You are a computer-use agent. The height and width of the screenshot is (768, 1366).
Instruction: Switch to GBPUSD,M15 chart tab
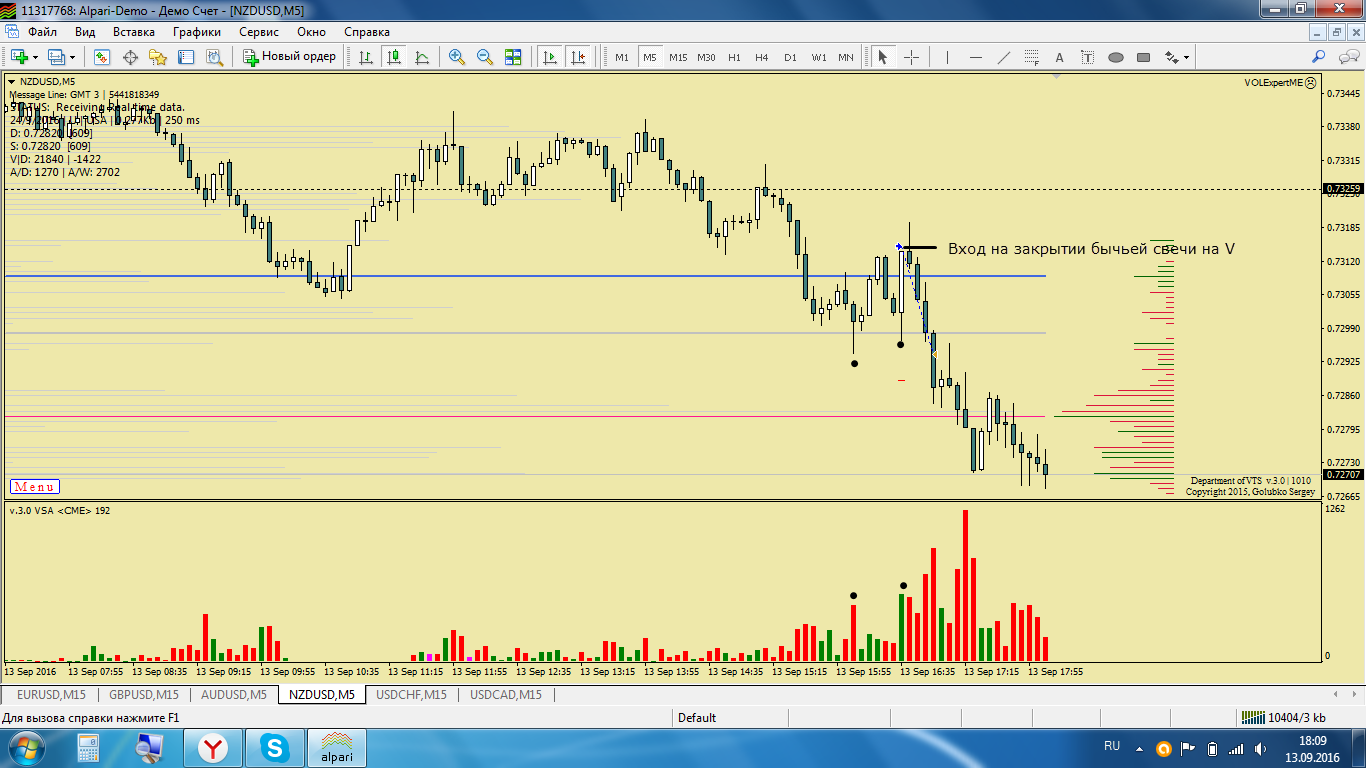144,694
